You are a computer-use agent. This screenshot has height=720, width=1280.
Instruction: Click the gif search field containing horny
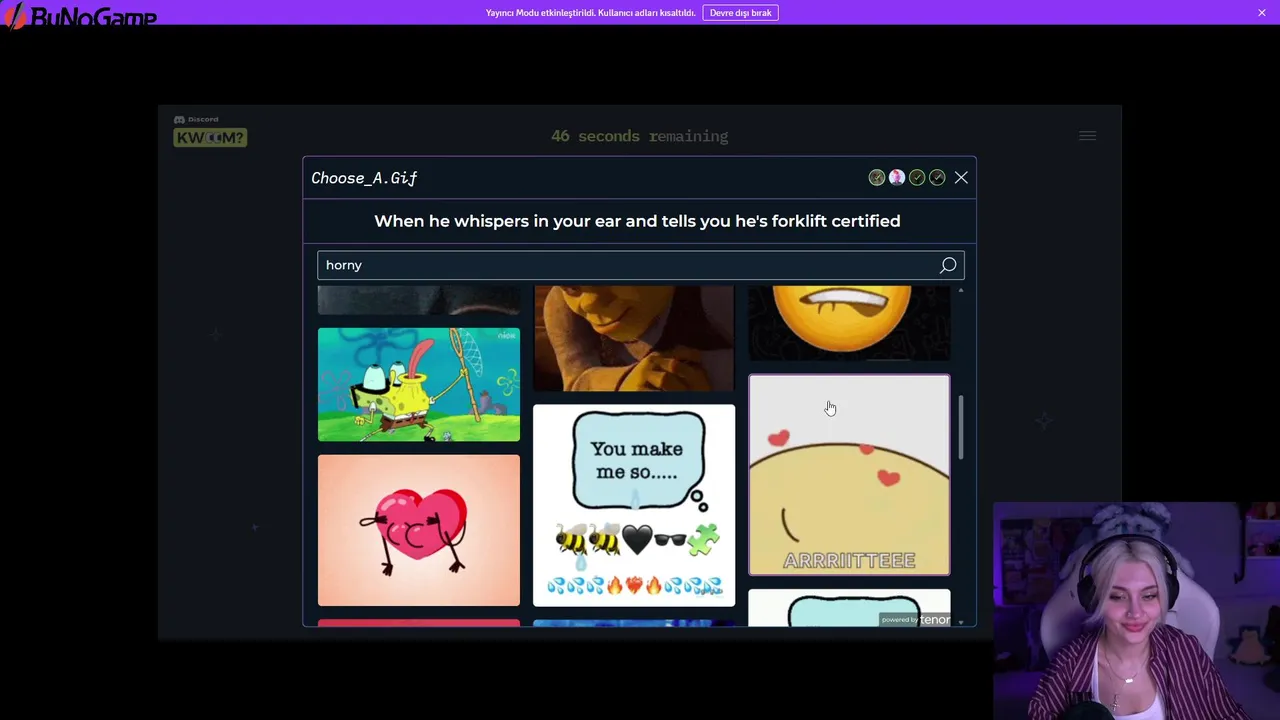click(x=640, y=265)
